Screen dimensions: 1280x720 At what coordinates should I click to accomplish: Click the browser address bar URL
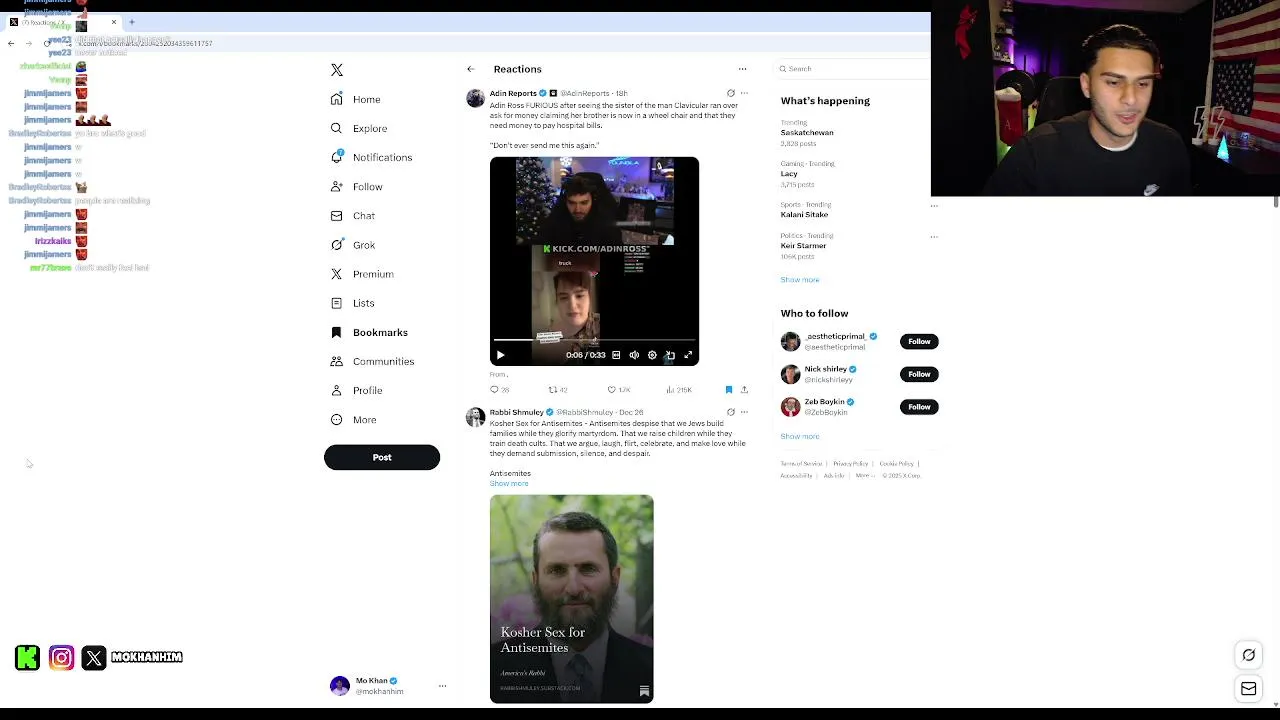145,44
